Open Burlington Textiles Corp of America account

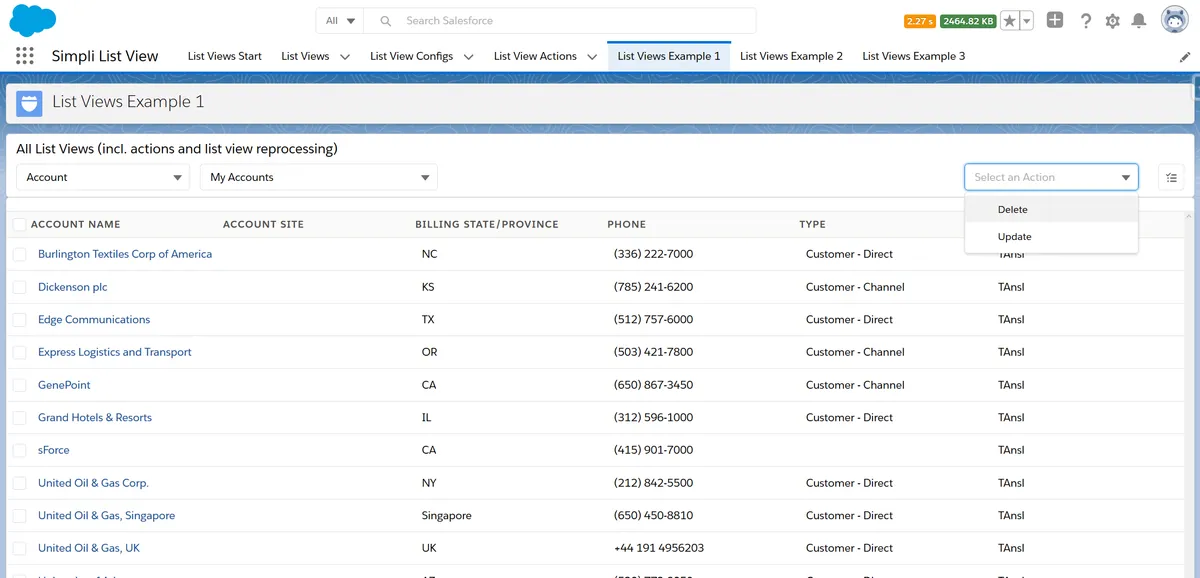(125, 254)
